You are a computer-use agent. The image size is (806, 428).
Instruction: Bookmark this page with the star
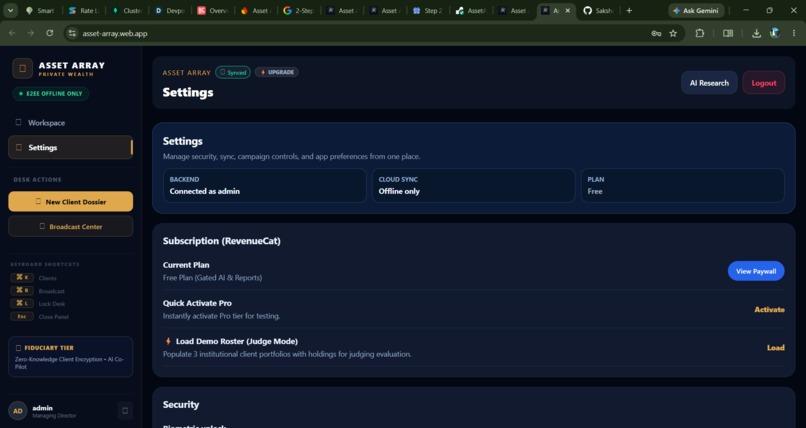pyautogui.click(x=673, y=33)
